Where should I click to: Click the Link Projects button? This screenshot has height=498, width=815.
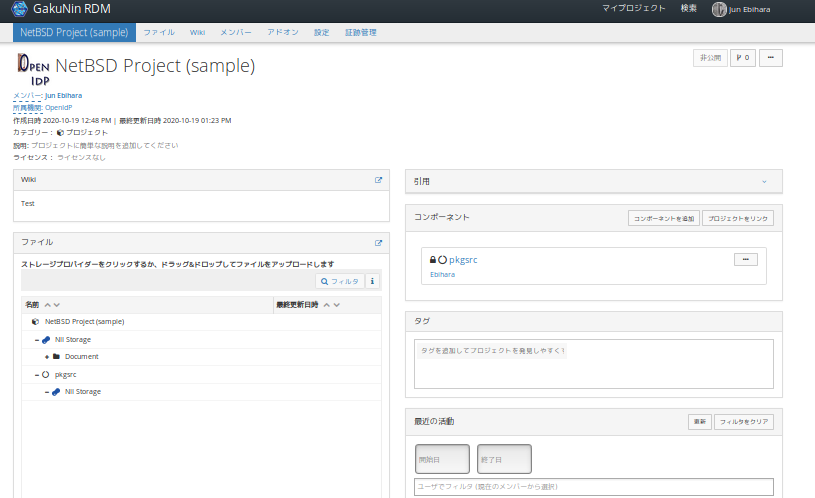[738, 218]
